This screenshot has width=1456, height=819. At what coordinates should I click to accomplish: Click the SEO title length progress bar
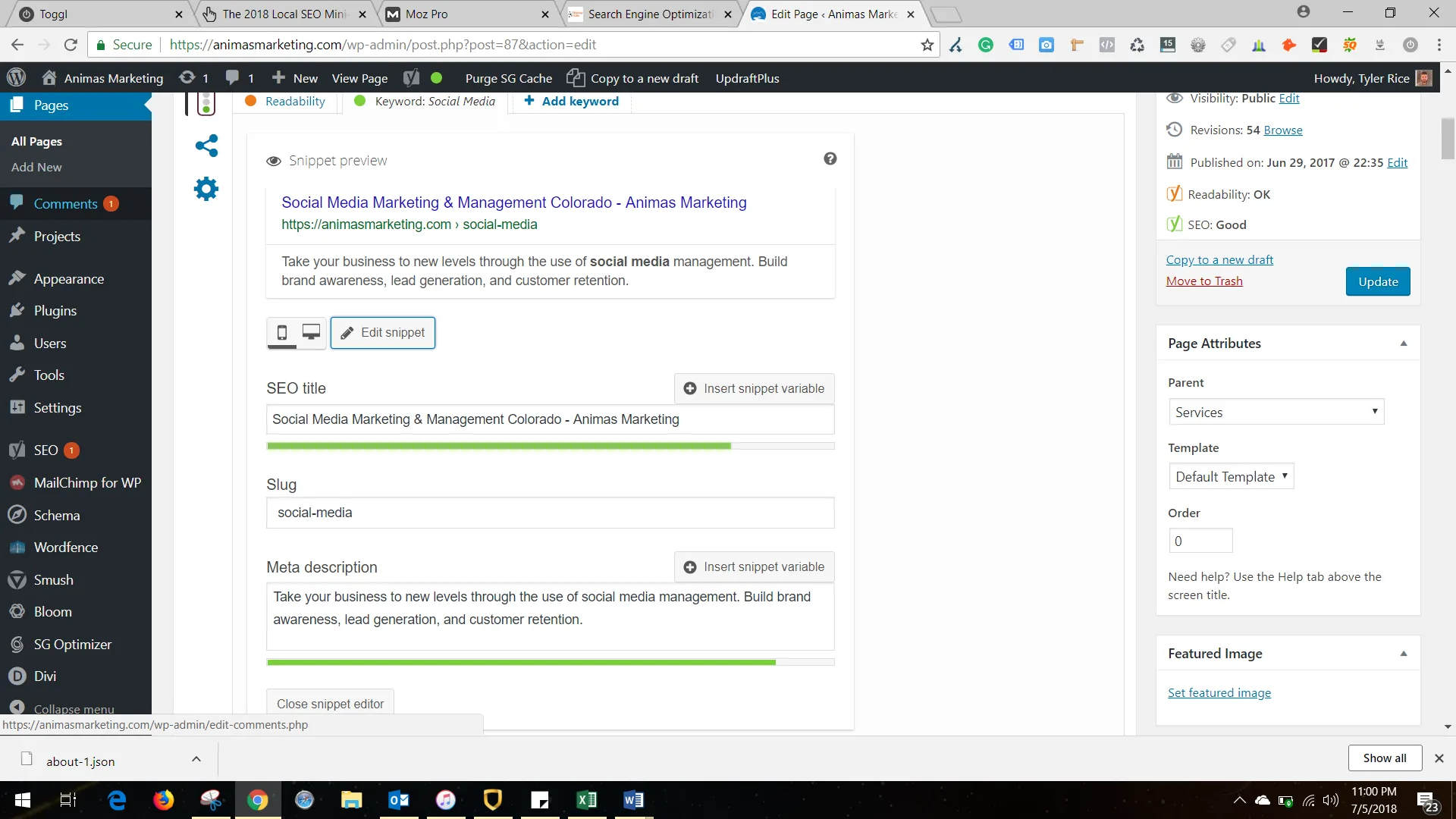click(x=550, y=446)
